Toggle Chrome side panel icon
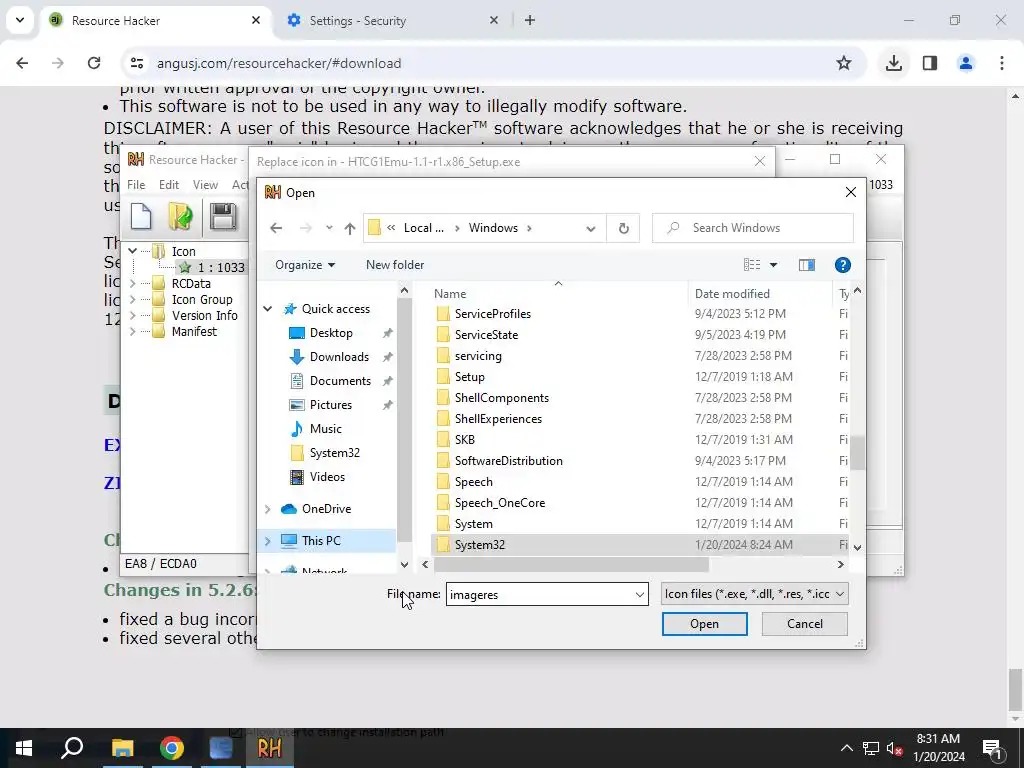The width and height of the screenshot is (1024, 768). 930,63
